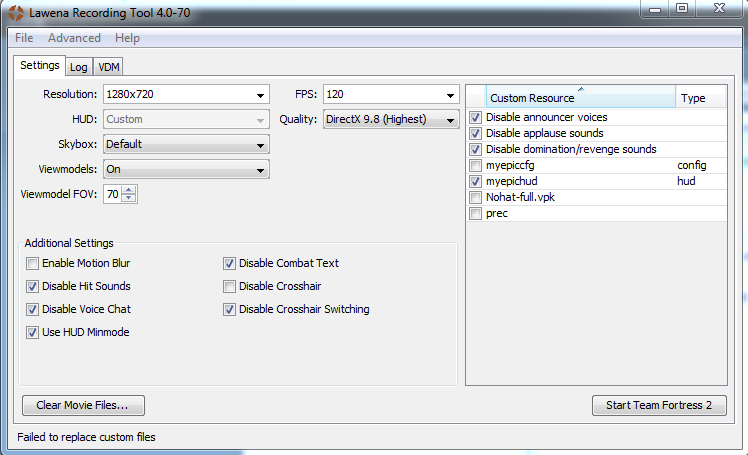Open the Help menu

(127, 38)
